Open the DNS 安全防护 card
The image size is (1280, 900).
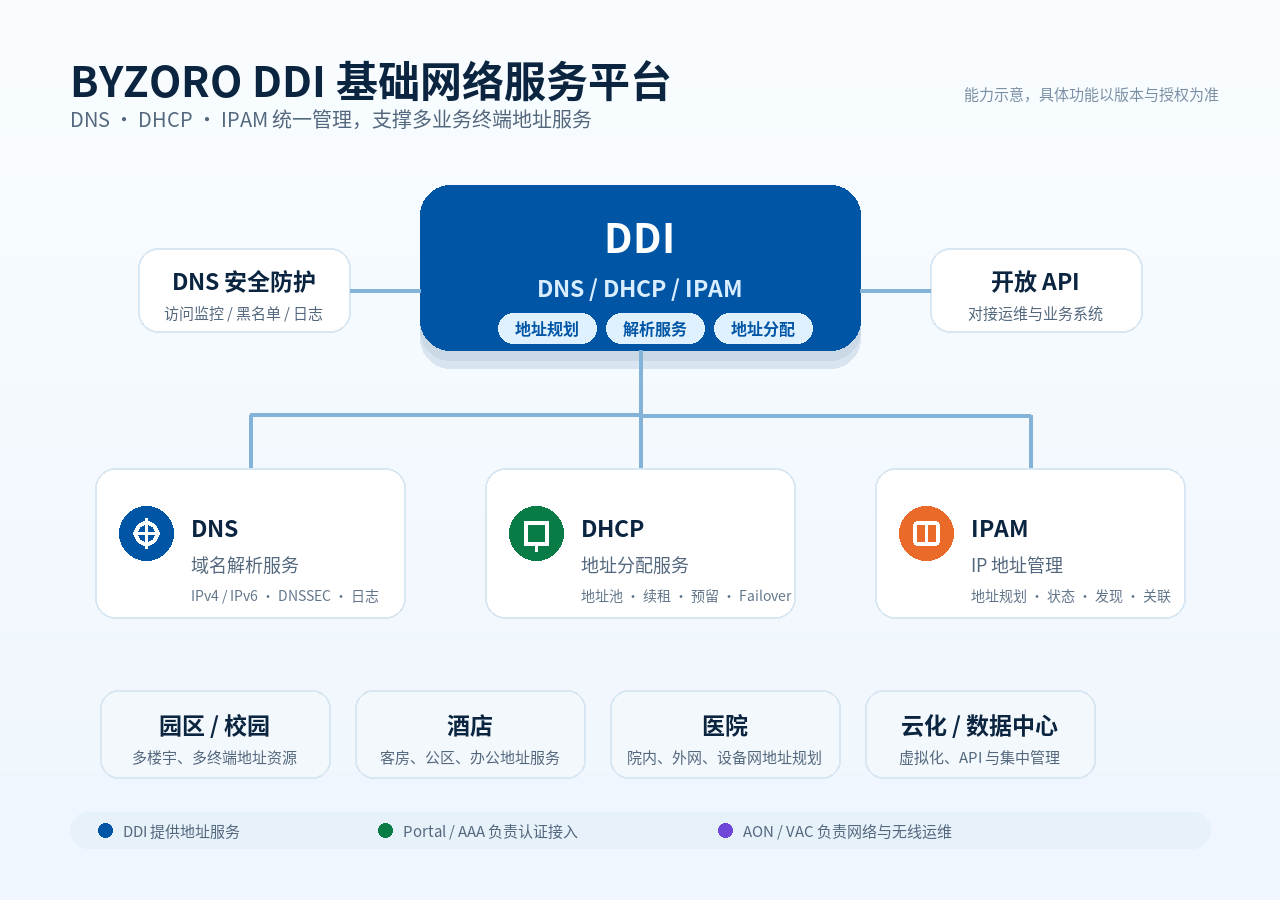click(244, 290)
